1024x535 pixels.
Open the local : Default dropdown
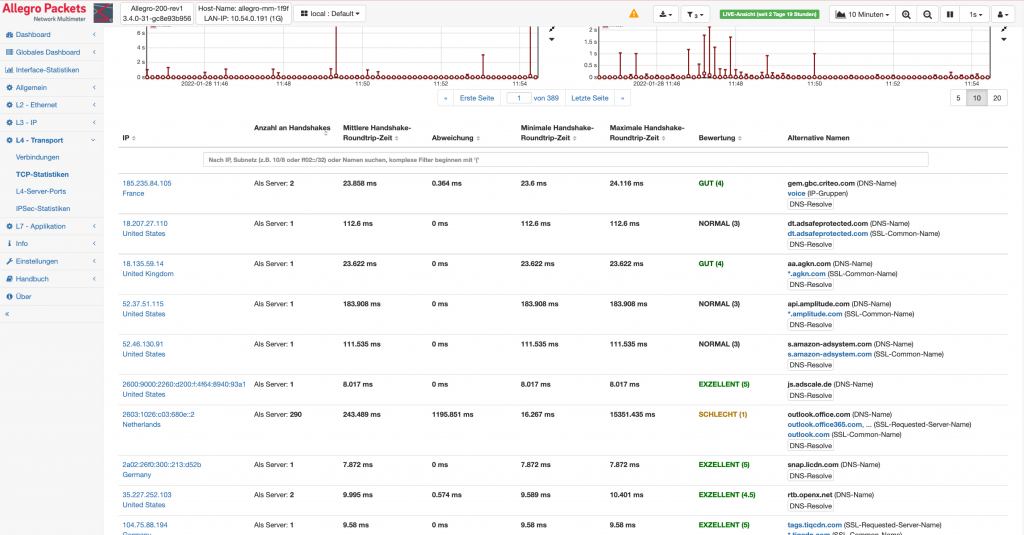pos(330,14)
